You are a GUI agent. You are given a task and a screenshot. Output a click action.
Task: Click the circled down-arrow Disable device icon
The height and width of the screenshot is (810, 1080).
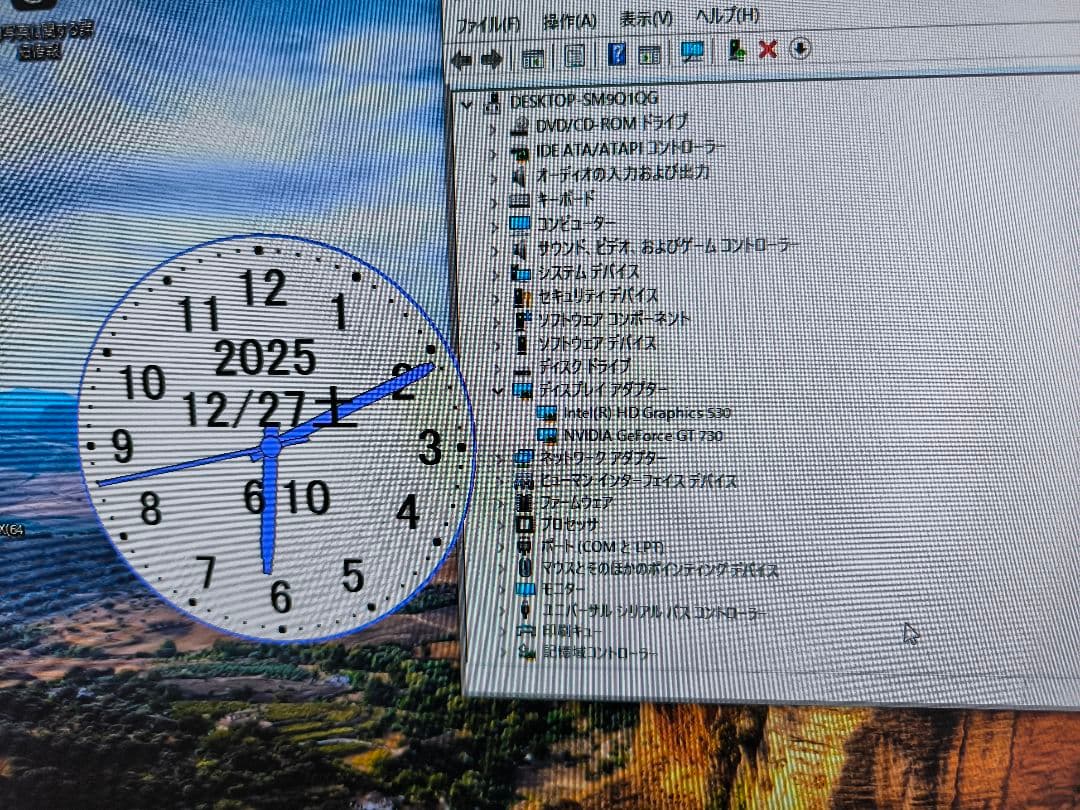coord(799,48)
